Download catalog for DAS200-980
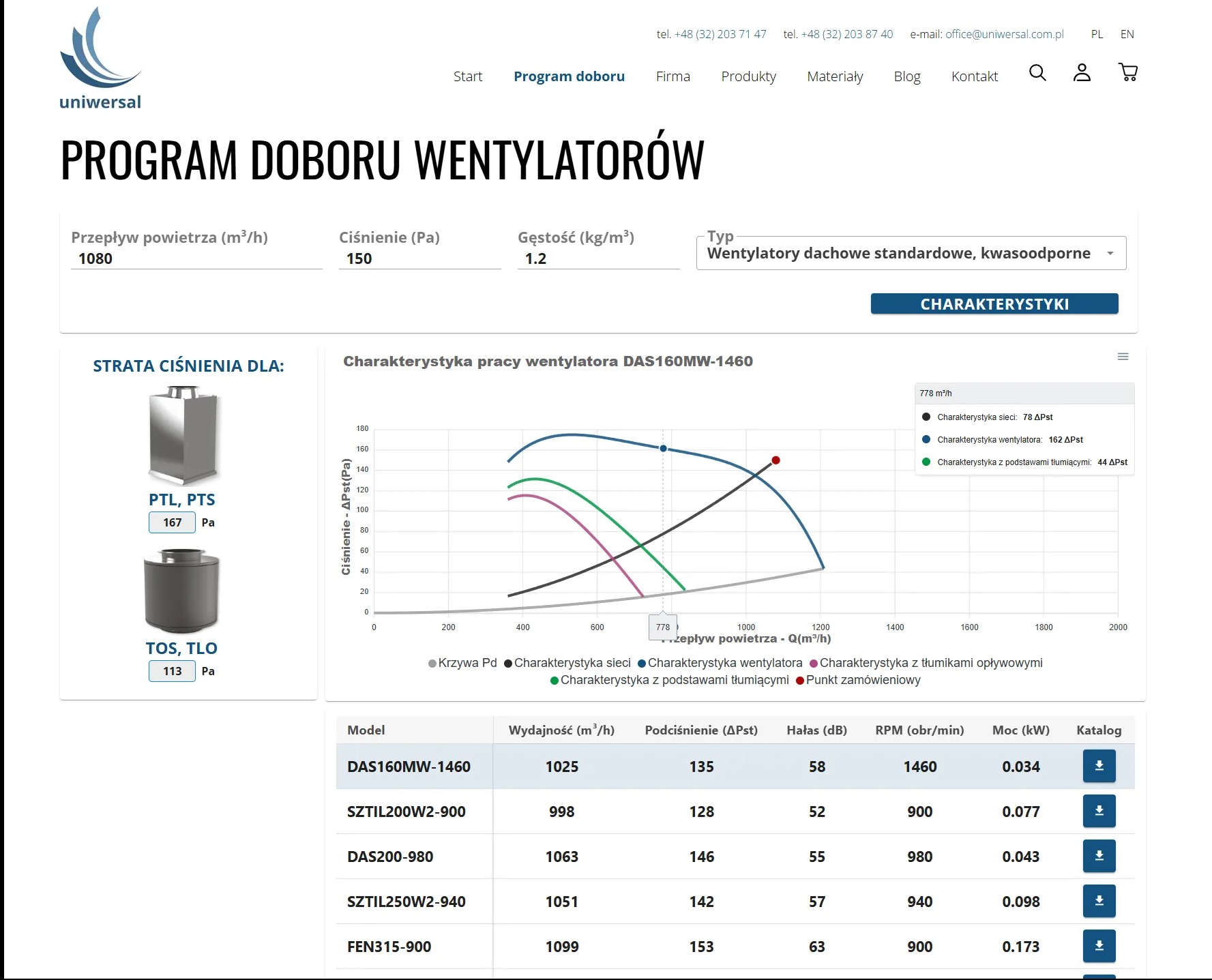The image size is (1212, 980). click(1099, 856)
